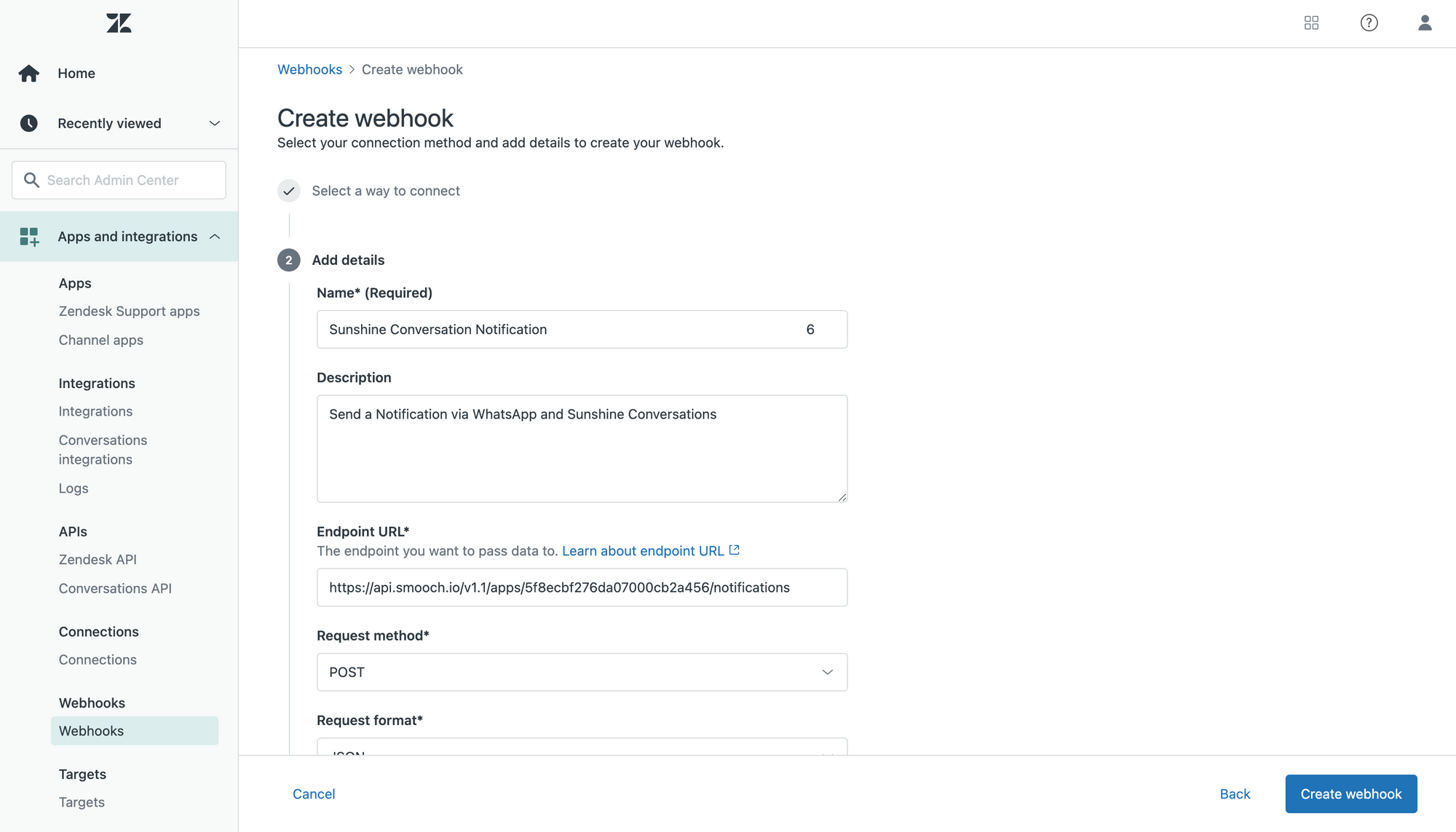
Task: Open Zendesk Support apps in sidebar
Action: tap(129, 312)
